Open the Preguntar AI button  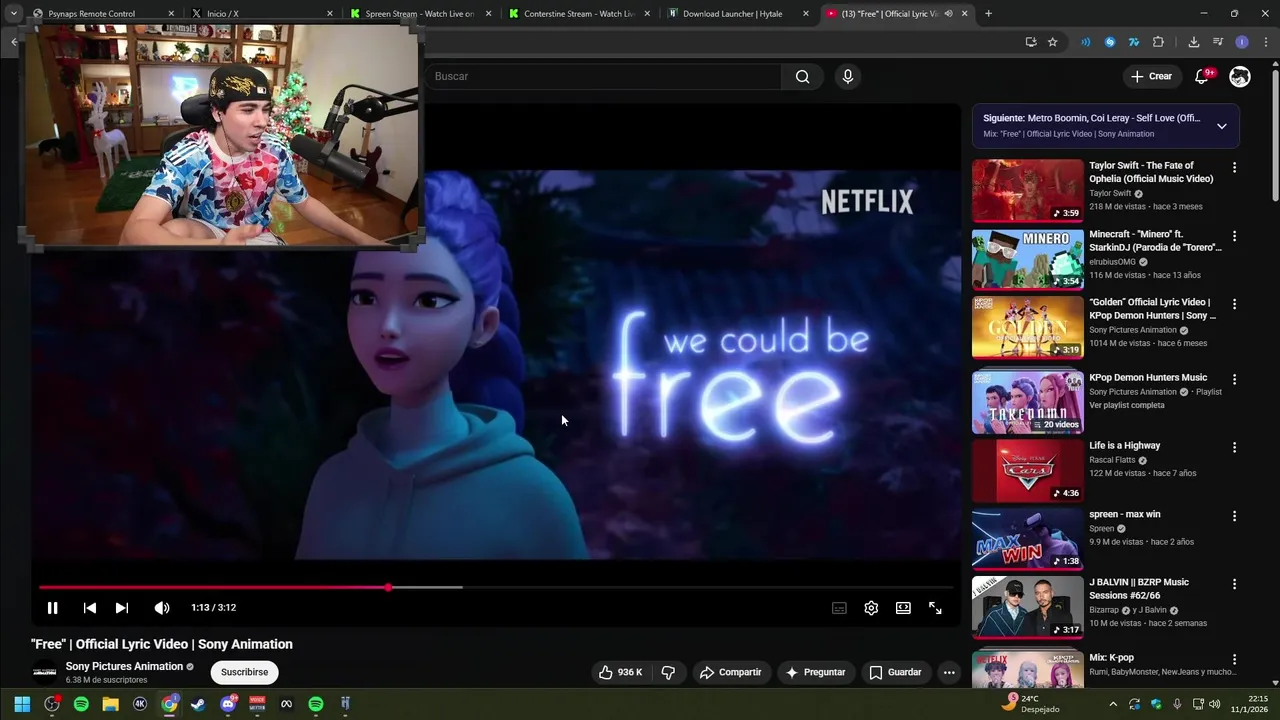coord(816,672)
